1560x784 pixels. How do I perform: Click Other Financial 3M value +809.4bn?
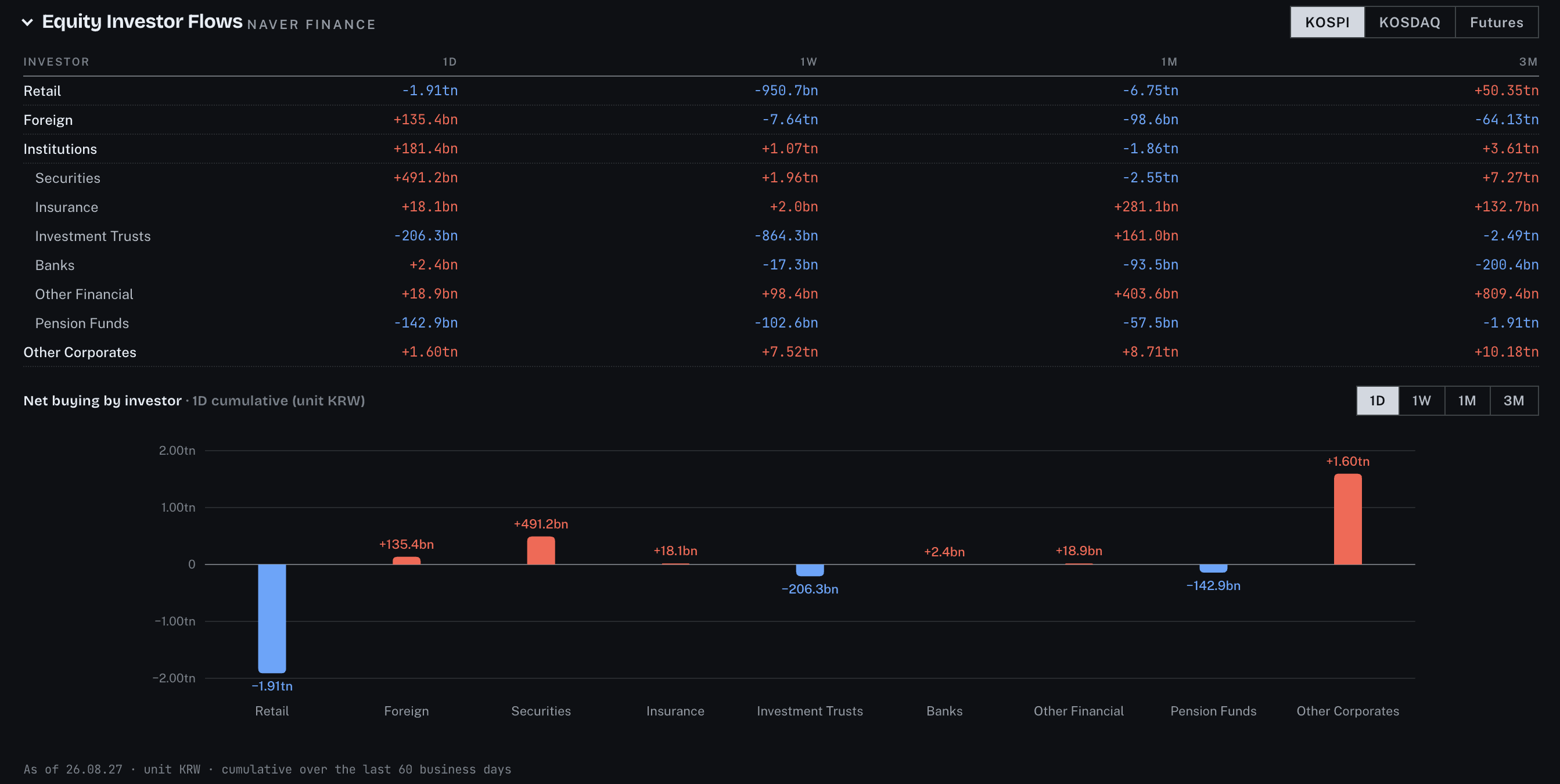1506,294
